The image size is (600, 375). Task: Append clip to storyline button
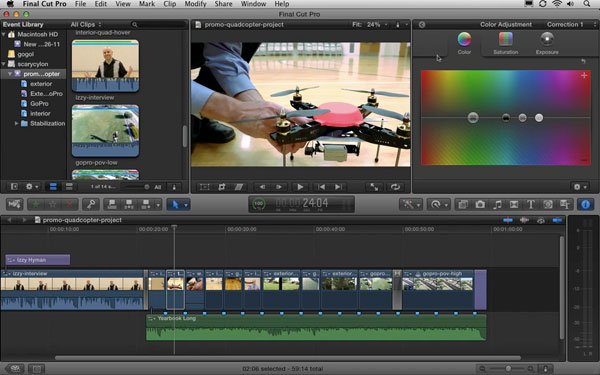146,204
